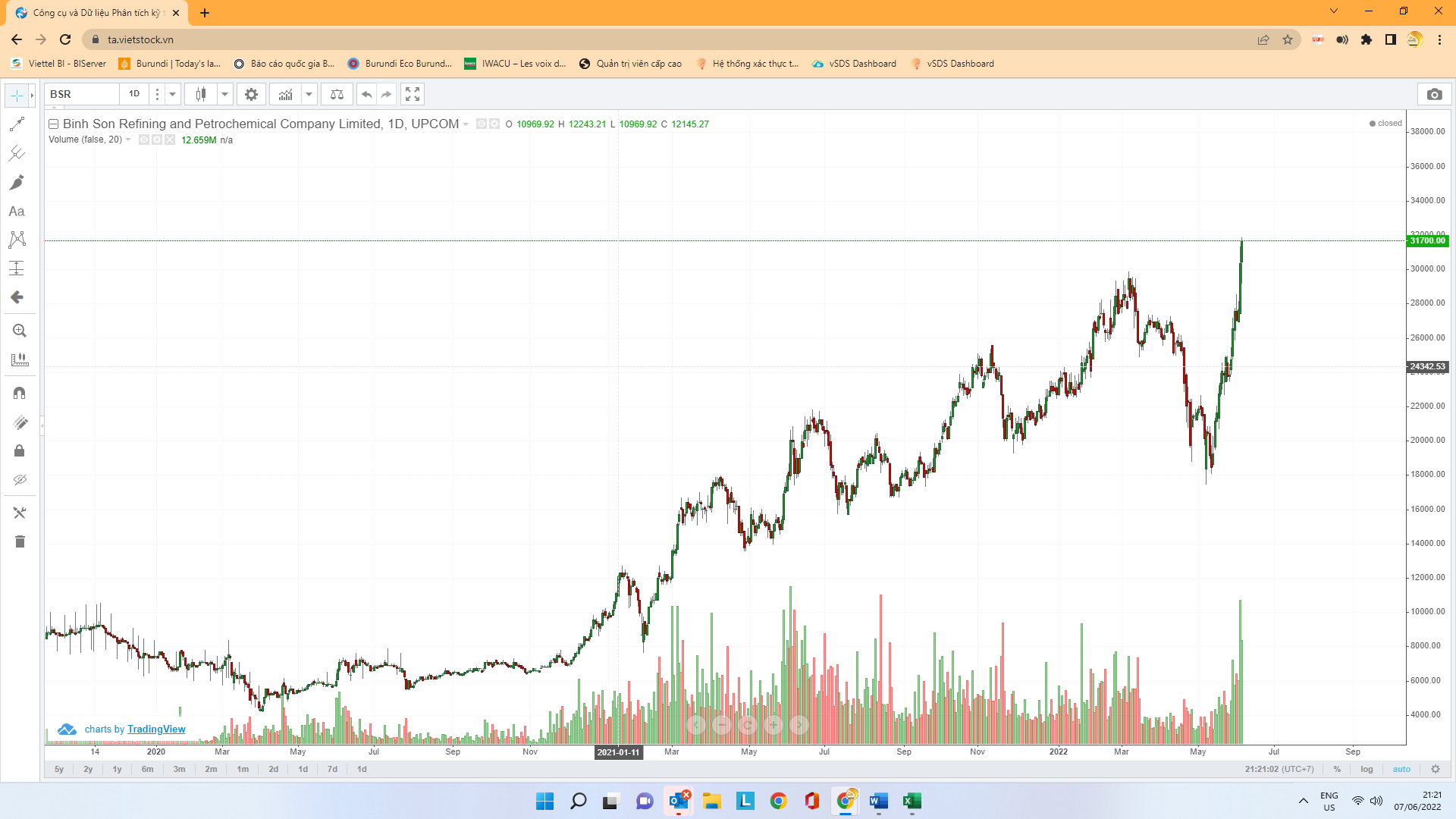
Task: Redo the chart action
Action: 387,94
